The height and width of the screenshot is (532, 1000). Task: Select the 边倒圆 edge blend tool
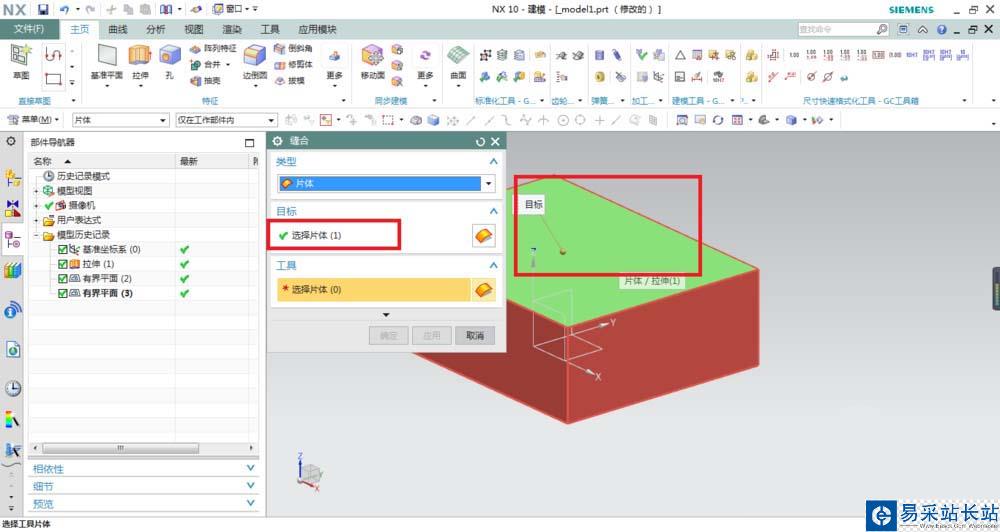(254, 63)
